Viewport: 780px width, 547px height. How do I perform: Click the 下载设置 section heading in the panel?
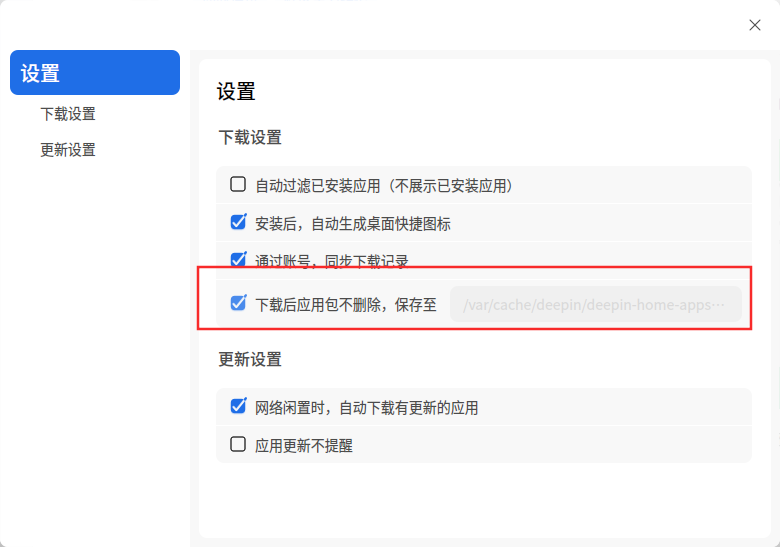coord(250,137)
